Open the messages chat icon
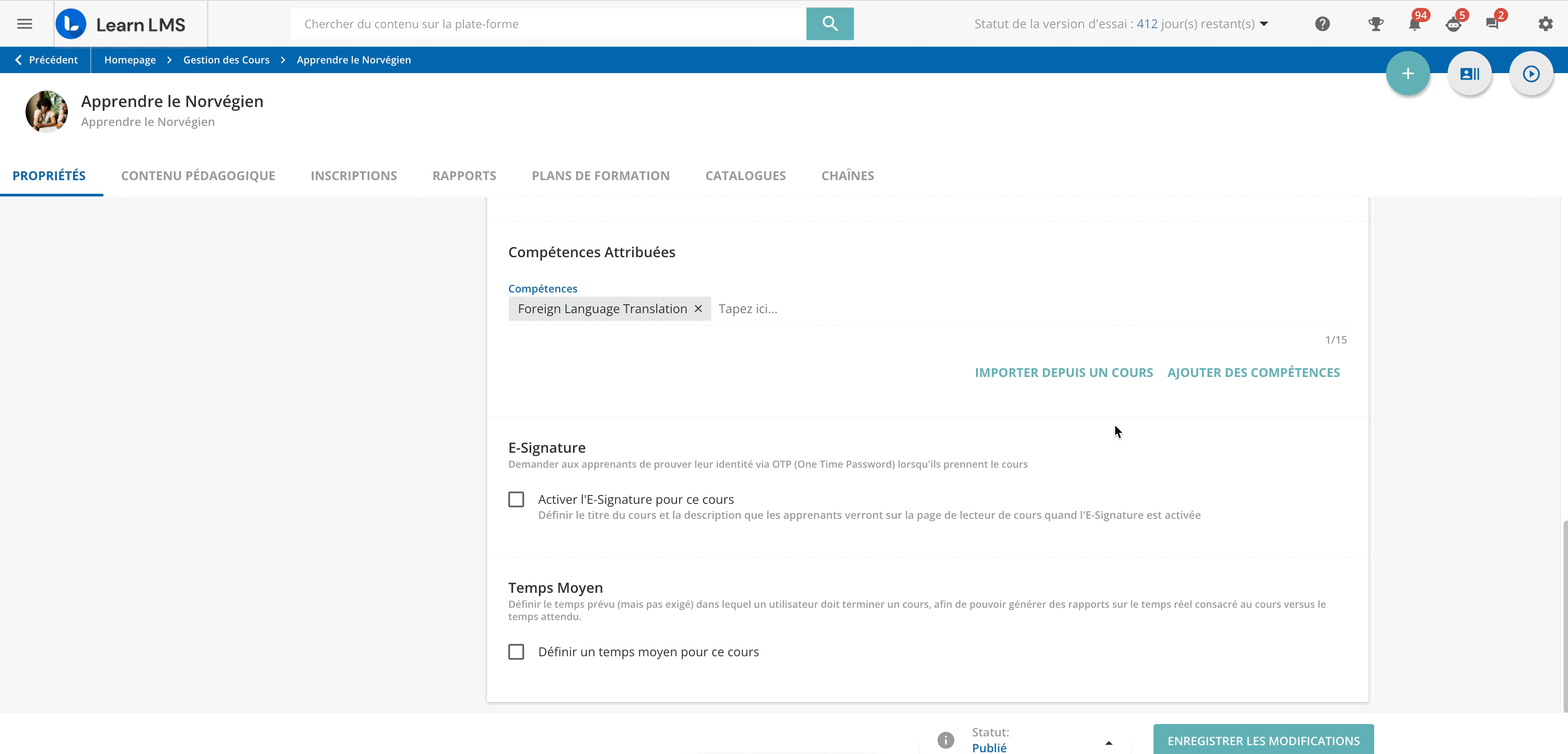Screen dimensions: 1568x754 pos(1492,24)
